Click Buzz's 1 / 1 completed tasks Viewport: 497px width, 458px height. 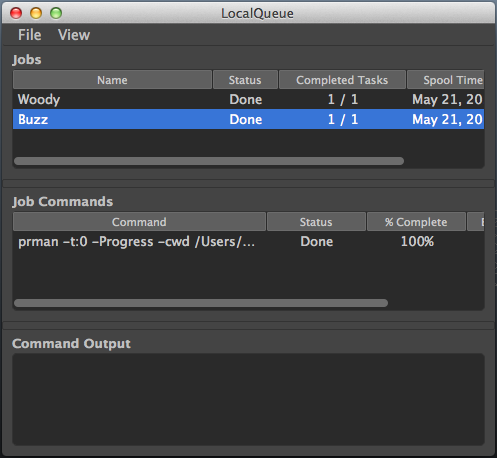(343, 119)
